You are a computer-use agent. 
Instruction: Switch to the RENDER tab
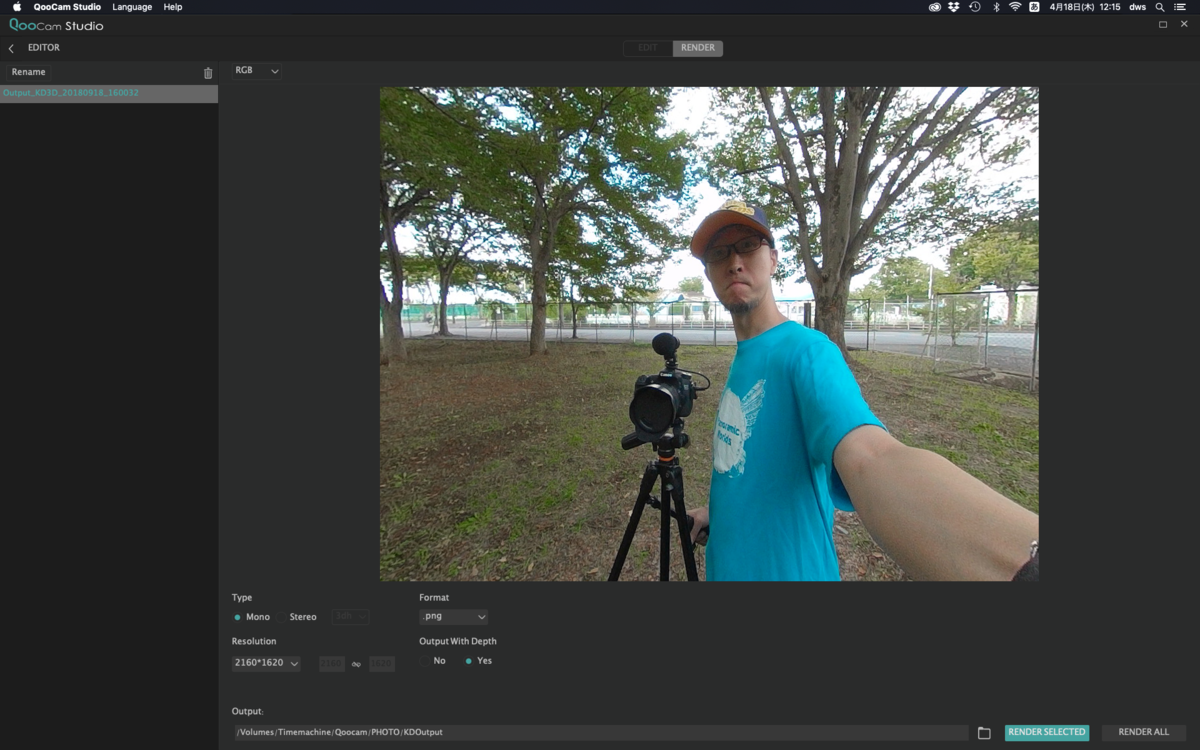point(698,48)
